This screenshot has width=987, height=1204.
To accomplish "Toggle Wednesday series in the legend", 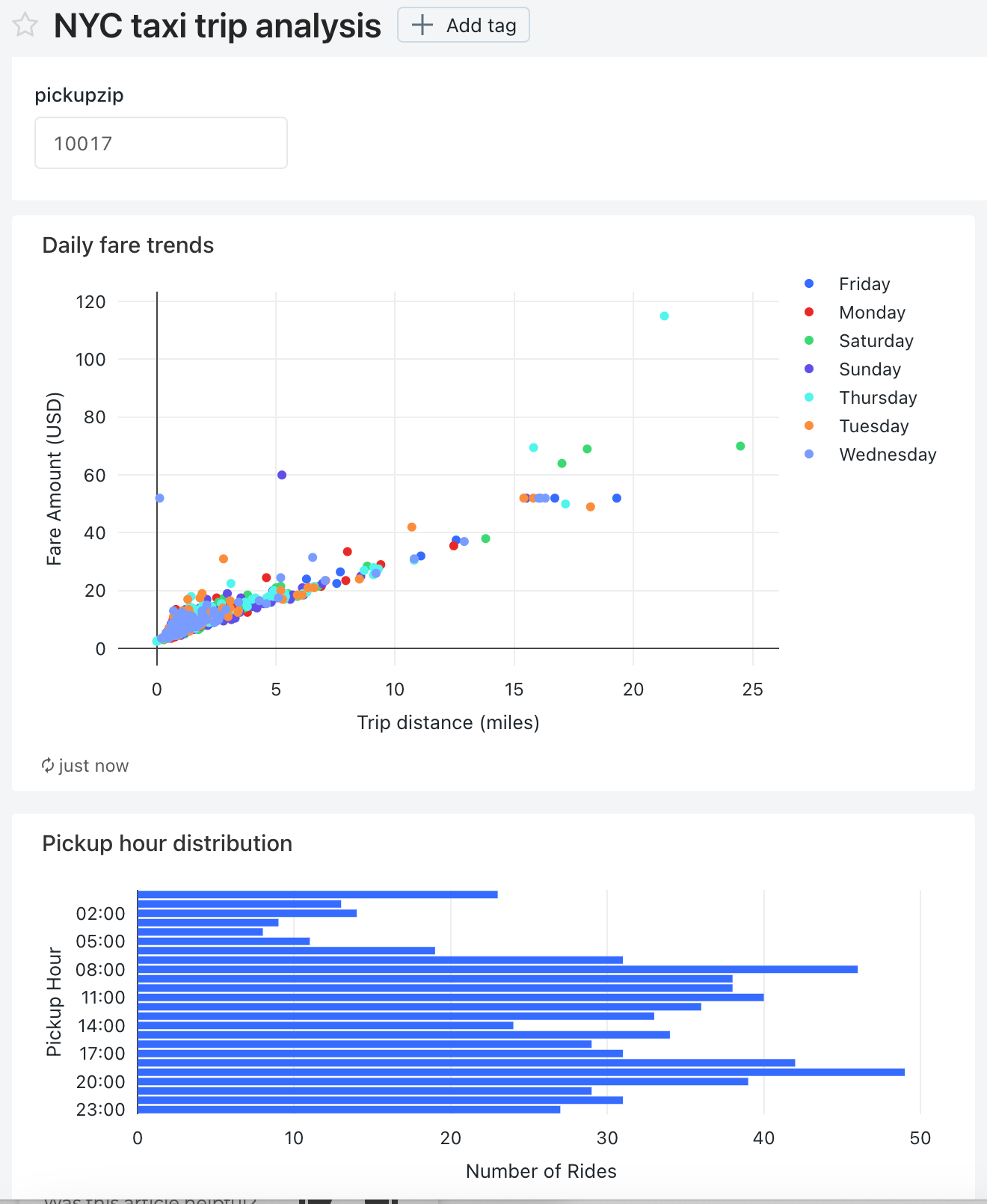I will (887, 455).
